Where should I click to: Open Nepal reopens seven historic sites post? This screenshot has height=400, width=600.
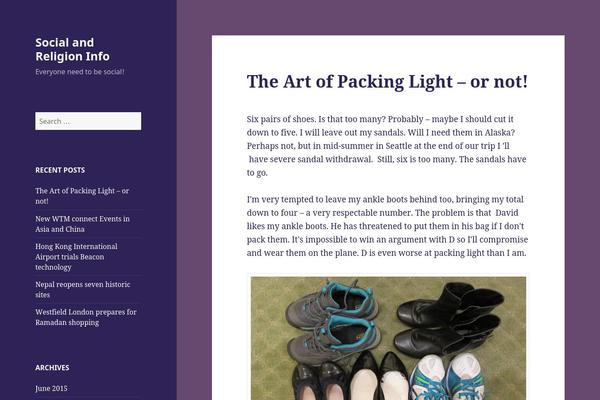pos(83,289)
